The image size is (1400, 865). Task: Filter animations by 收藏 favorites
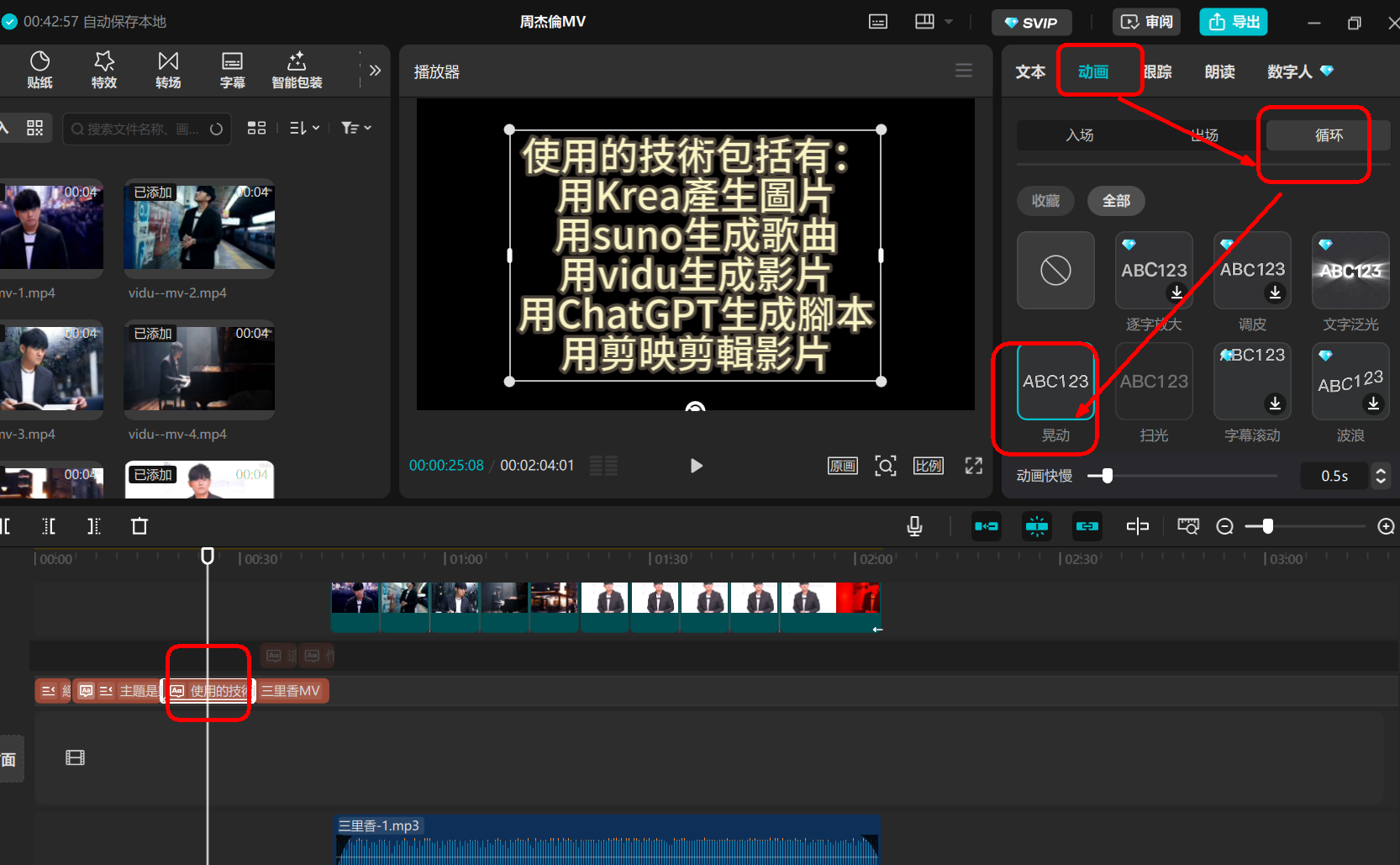coord(1046,201)
